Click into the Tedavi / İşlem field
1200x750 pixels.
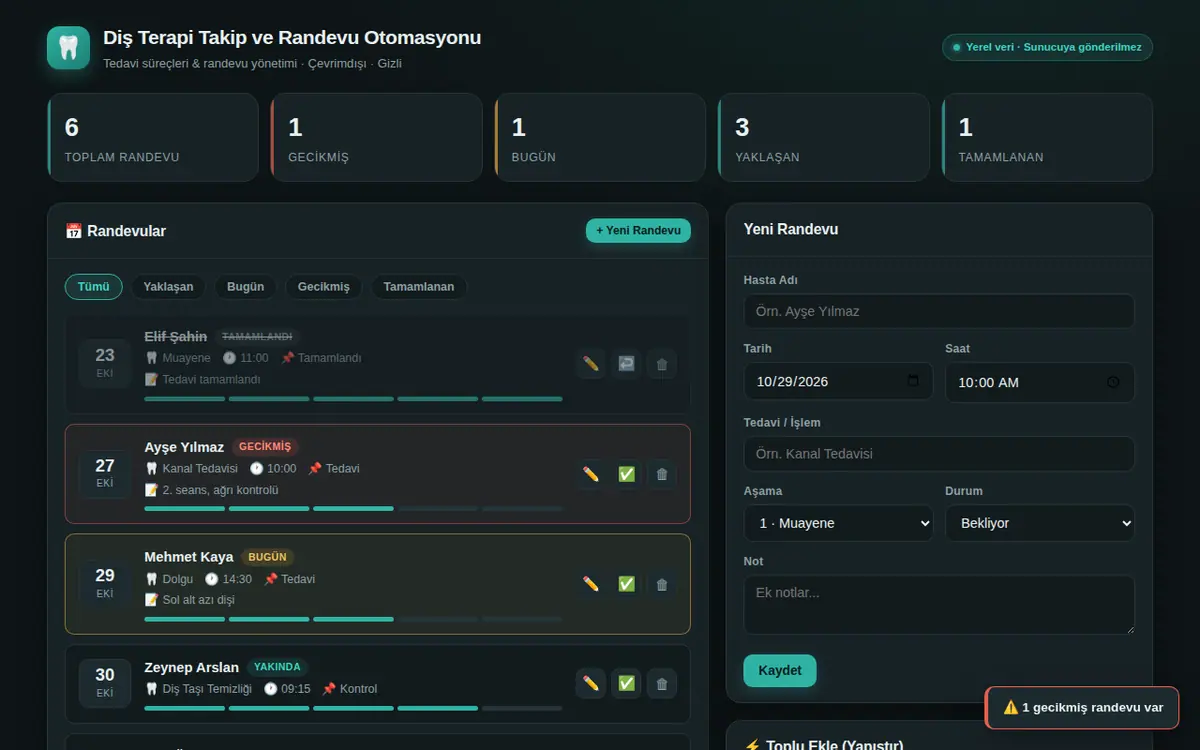(939, 454)
